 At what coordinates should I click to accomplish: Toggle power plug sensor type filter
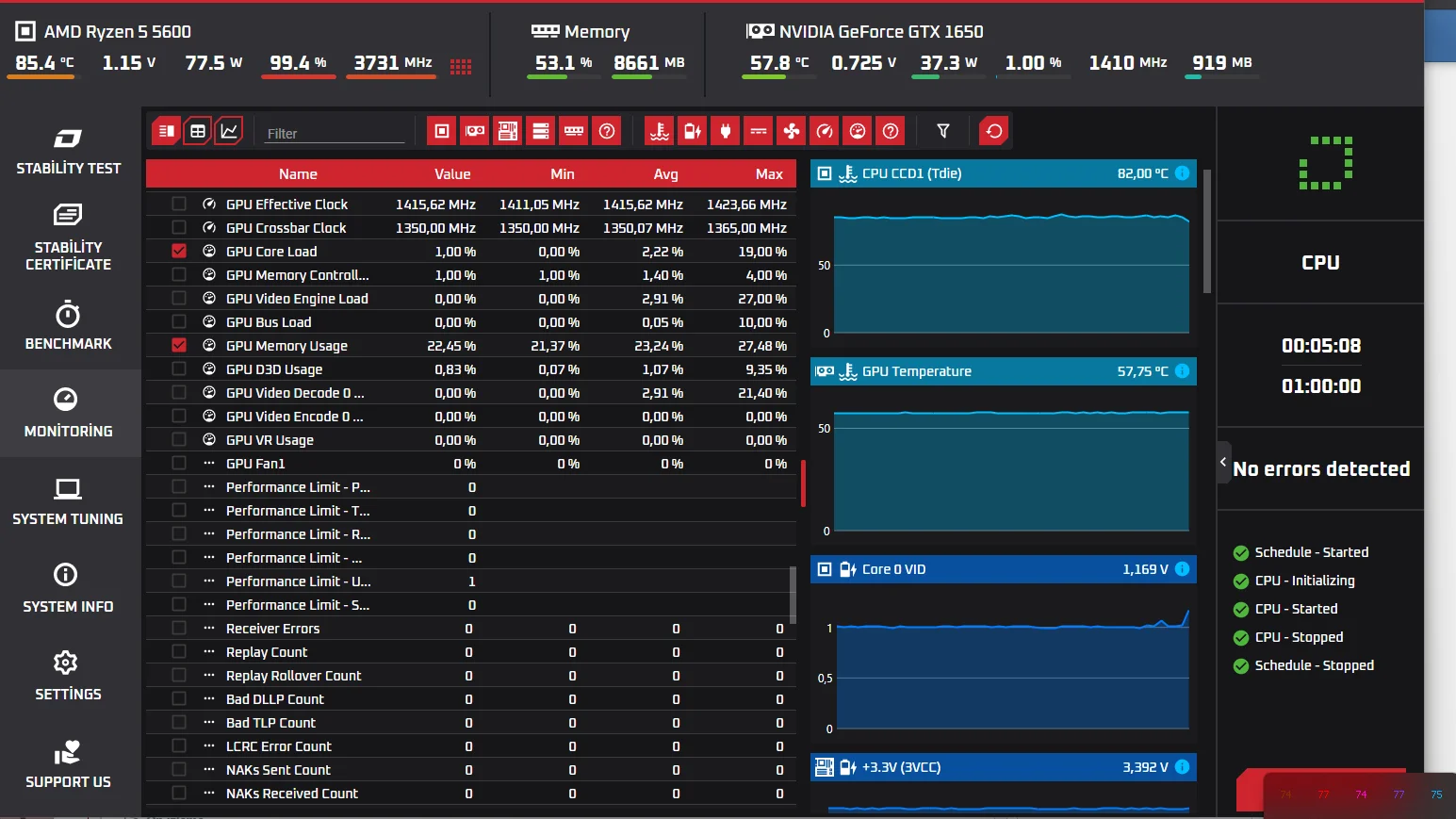pyautogui.click(x=726, y=131)
